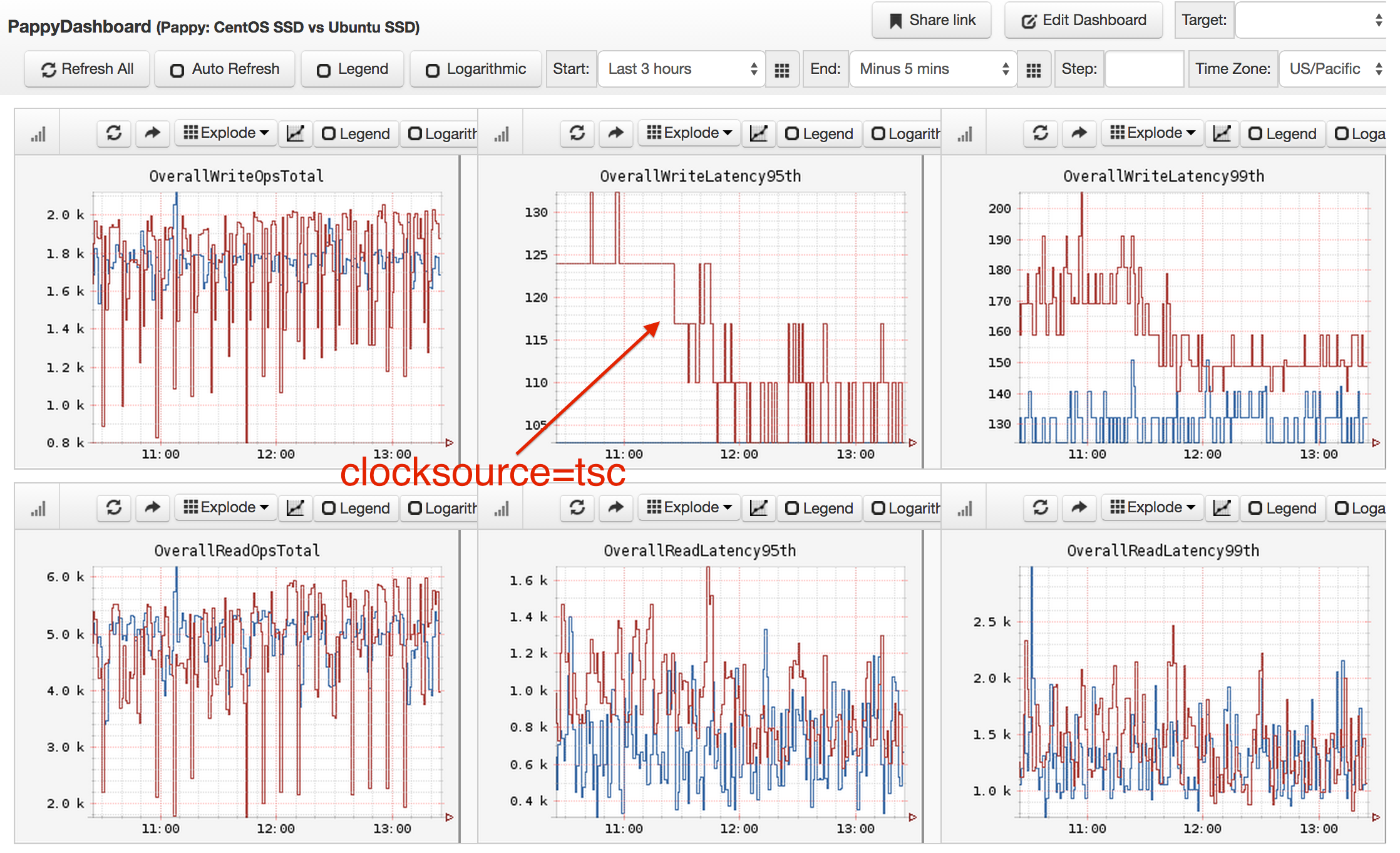The image size is (1400, 853).
Task: Click inside the Step input field
Action: tap(1143, 69)
